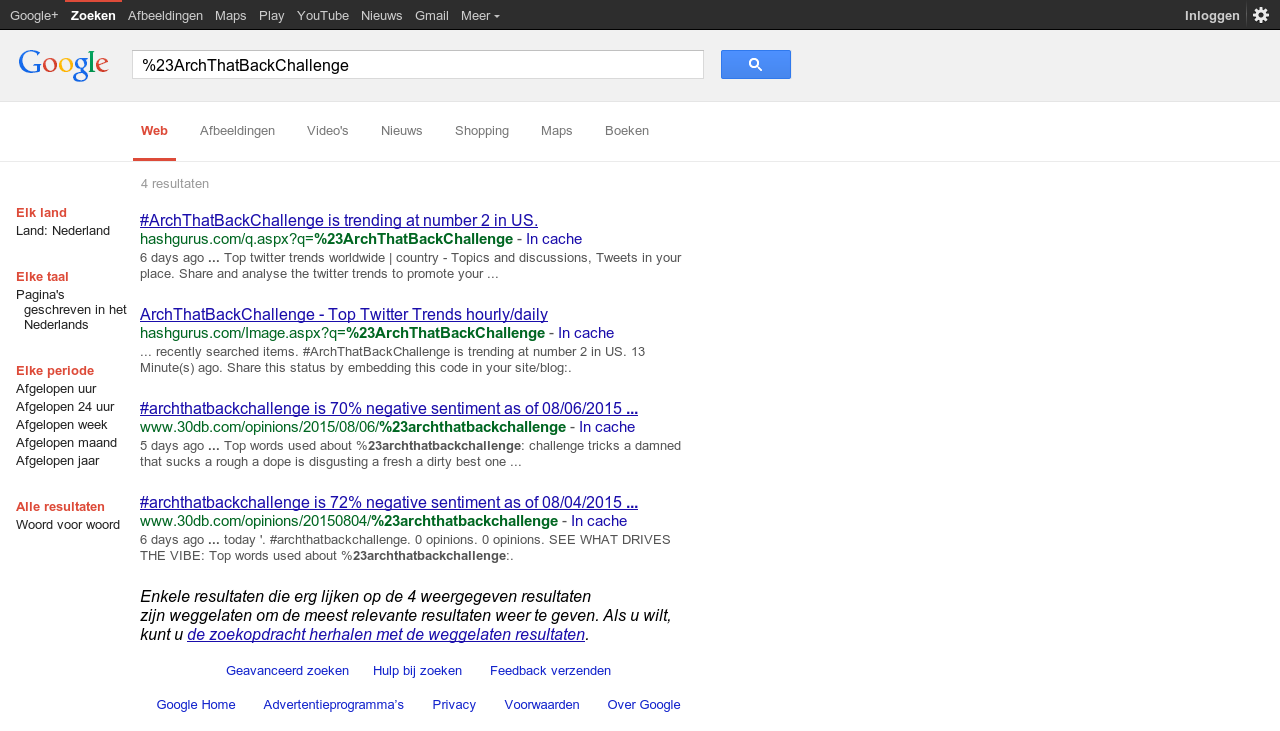Viewport: 1280px width, 731px height.
Task: Repeat search with omitted results included
Action: point(386,635)
